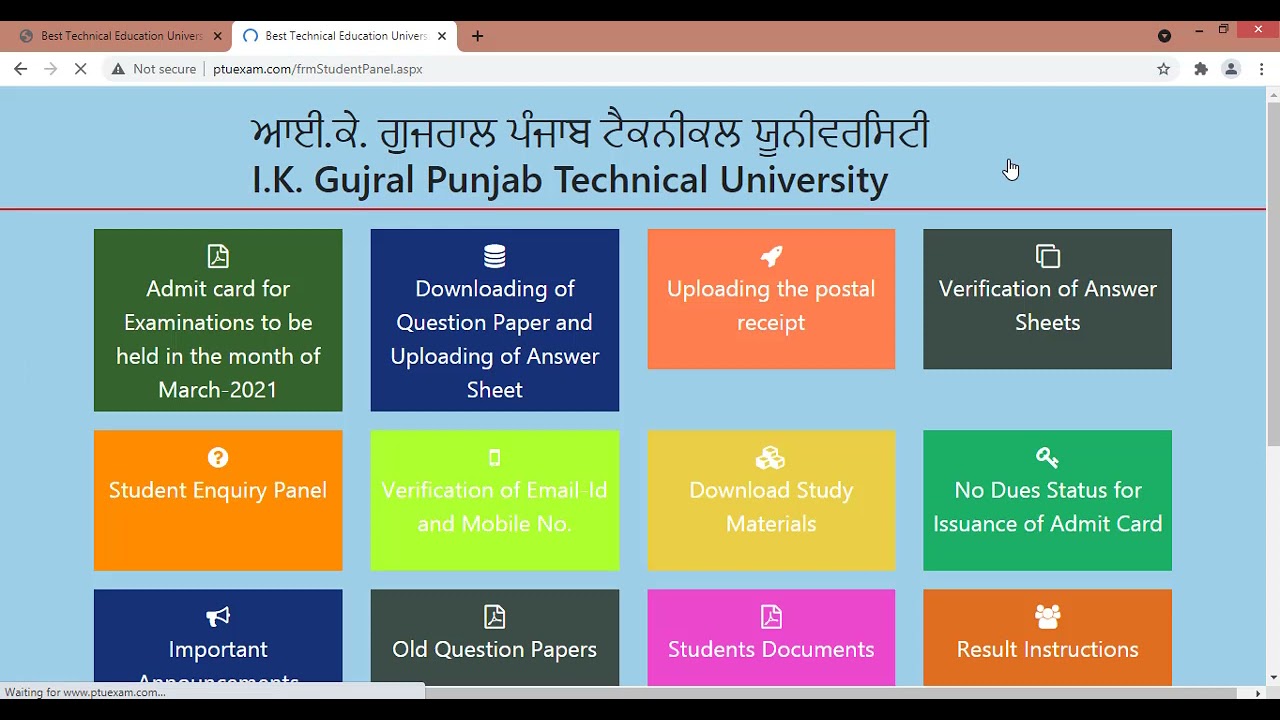Image resolution: width=1280 pixels, height=720 pixels.
Task: Click the Not secure warning icon
Action: pos(118,69)
